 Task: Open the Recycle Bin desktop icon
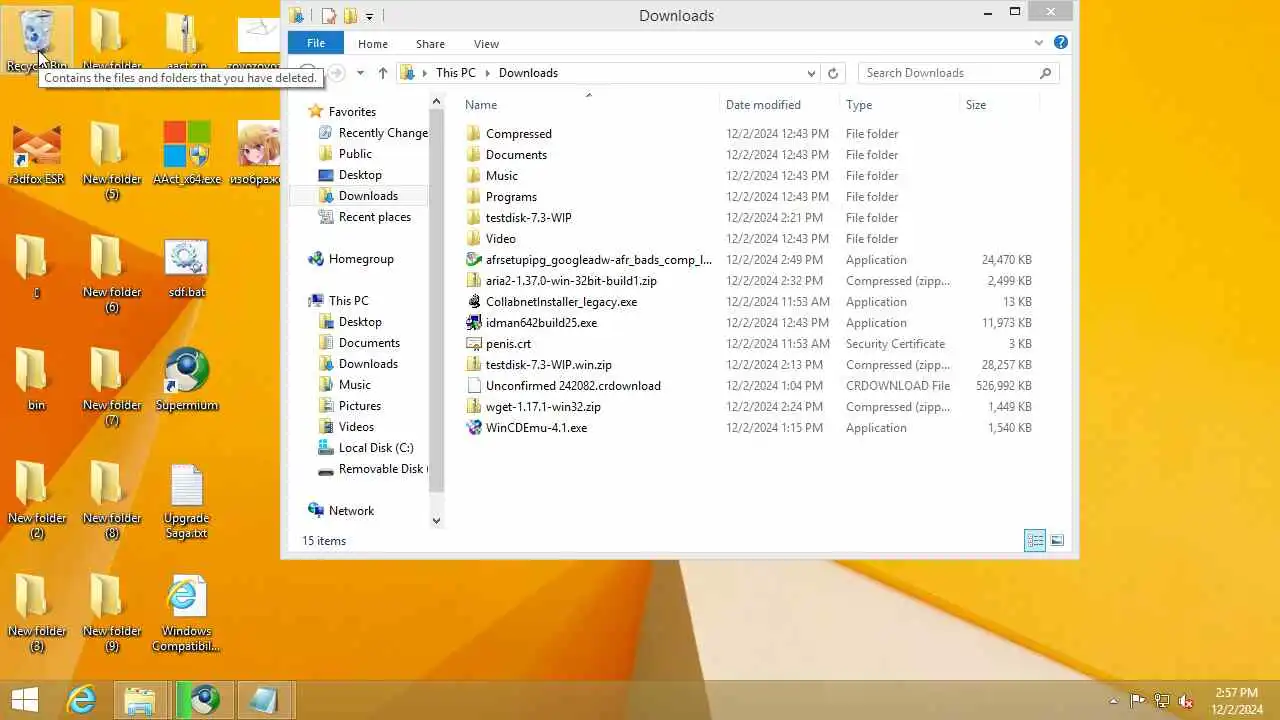click(x=37, y=38)
